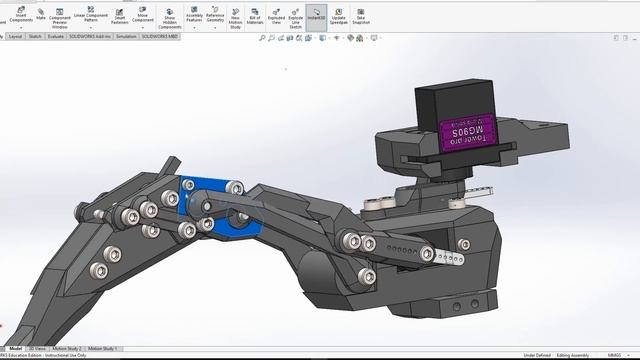
Task: Click Linear Component Pattern
Action: click(x=91, y=14)
